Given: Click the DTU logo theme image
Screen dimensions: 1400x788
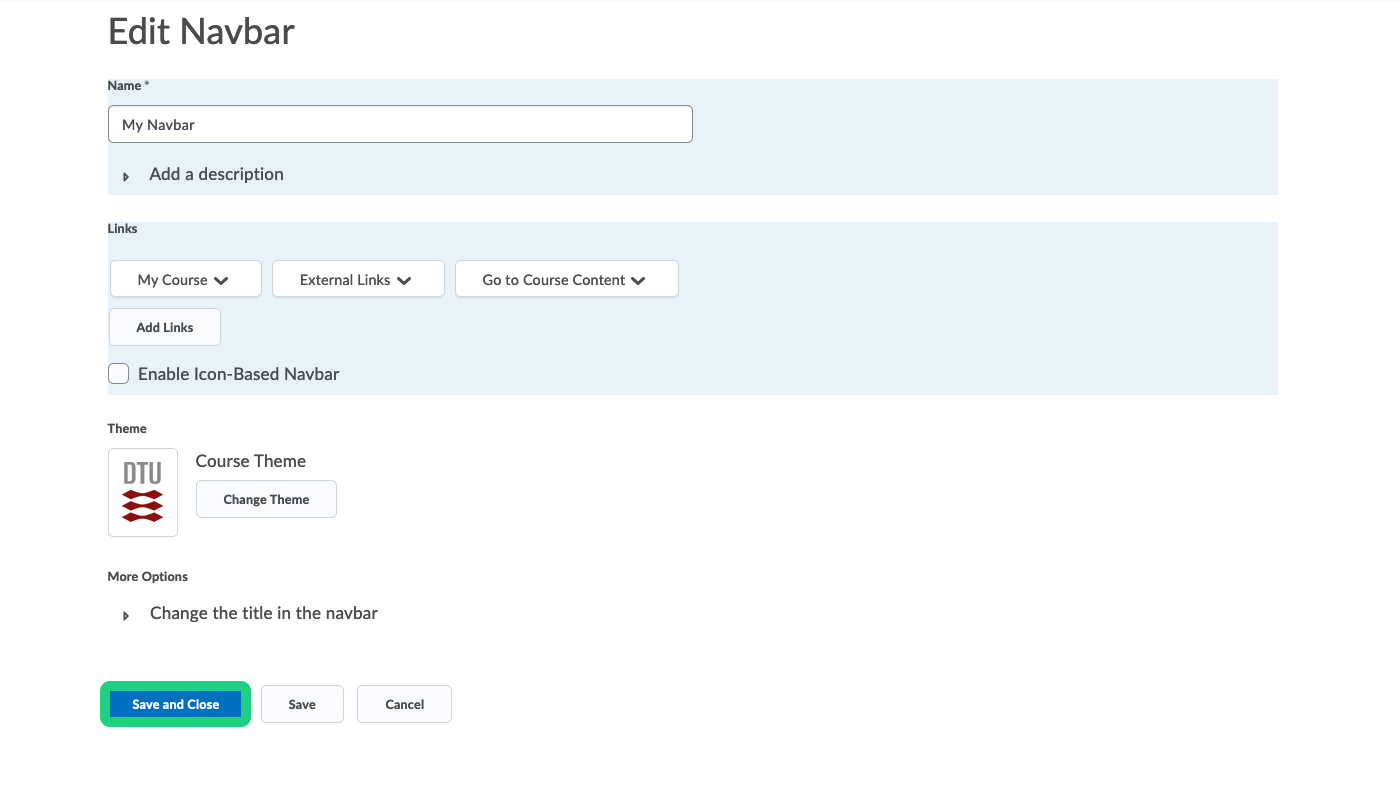Looking at the screenshot, I should pos(143,492).
